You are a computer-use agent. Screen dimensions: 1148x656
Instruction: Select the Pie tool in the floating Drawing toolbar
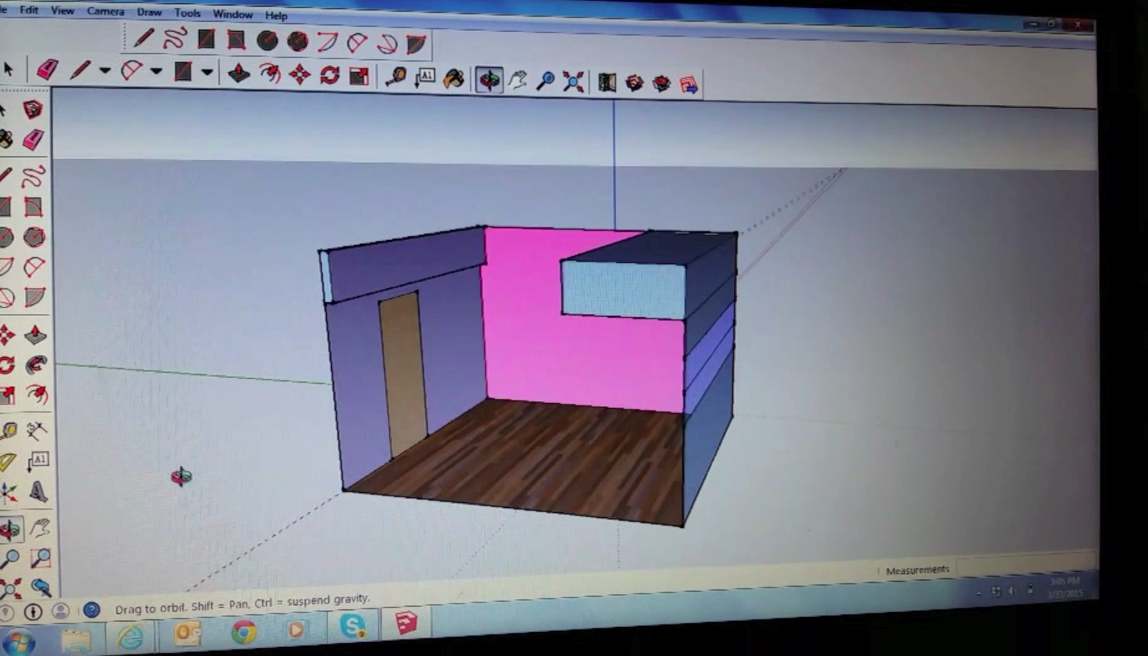coord(417,44)
